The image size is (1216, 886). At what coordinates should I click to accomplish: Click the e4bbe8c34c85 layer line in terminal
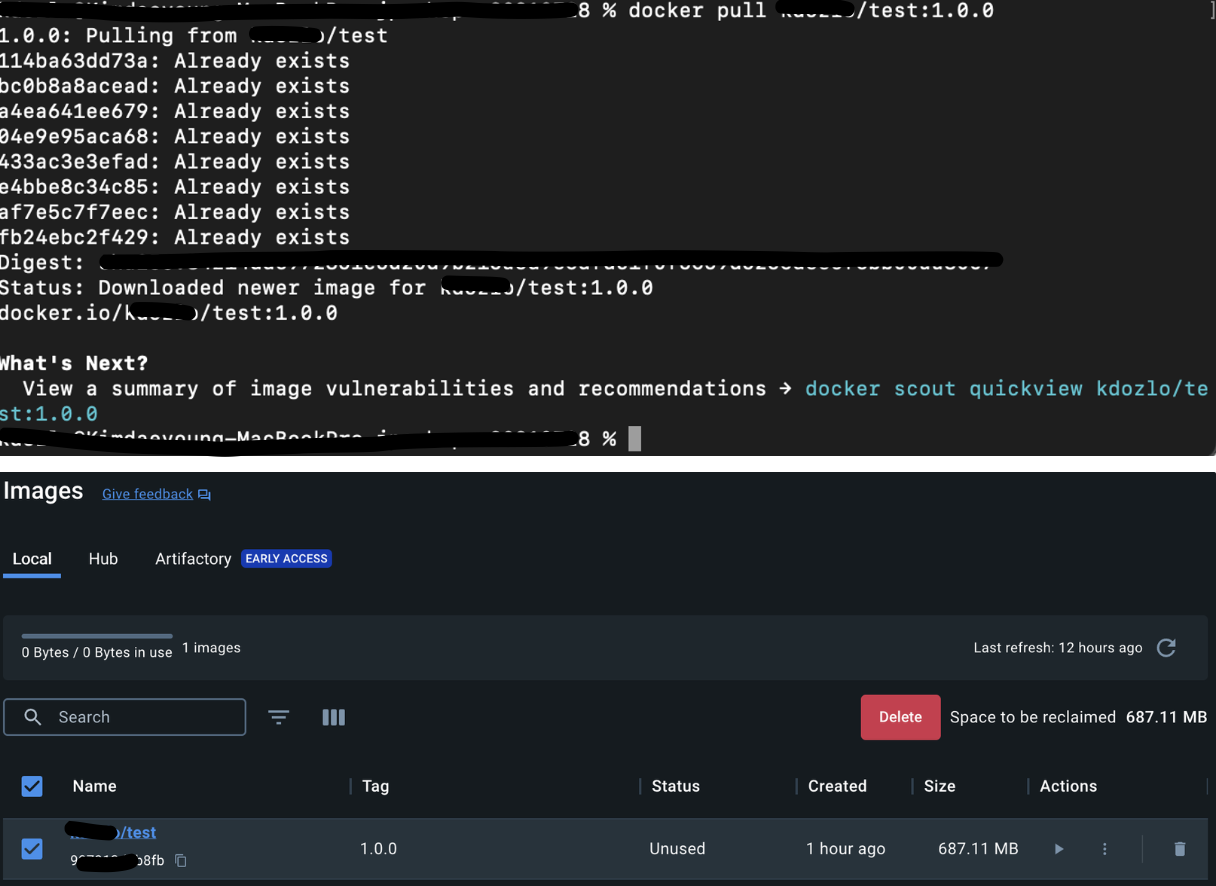[x=175, y=187]
